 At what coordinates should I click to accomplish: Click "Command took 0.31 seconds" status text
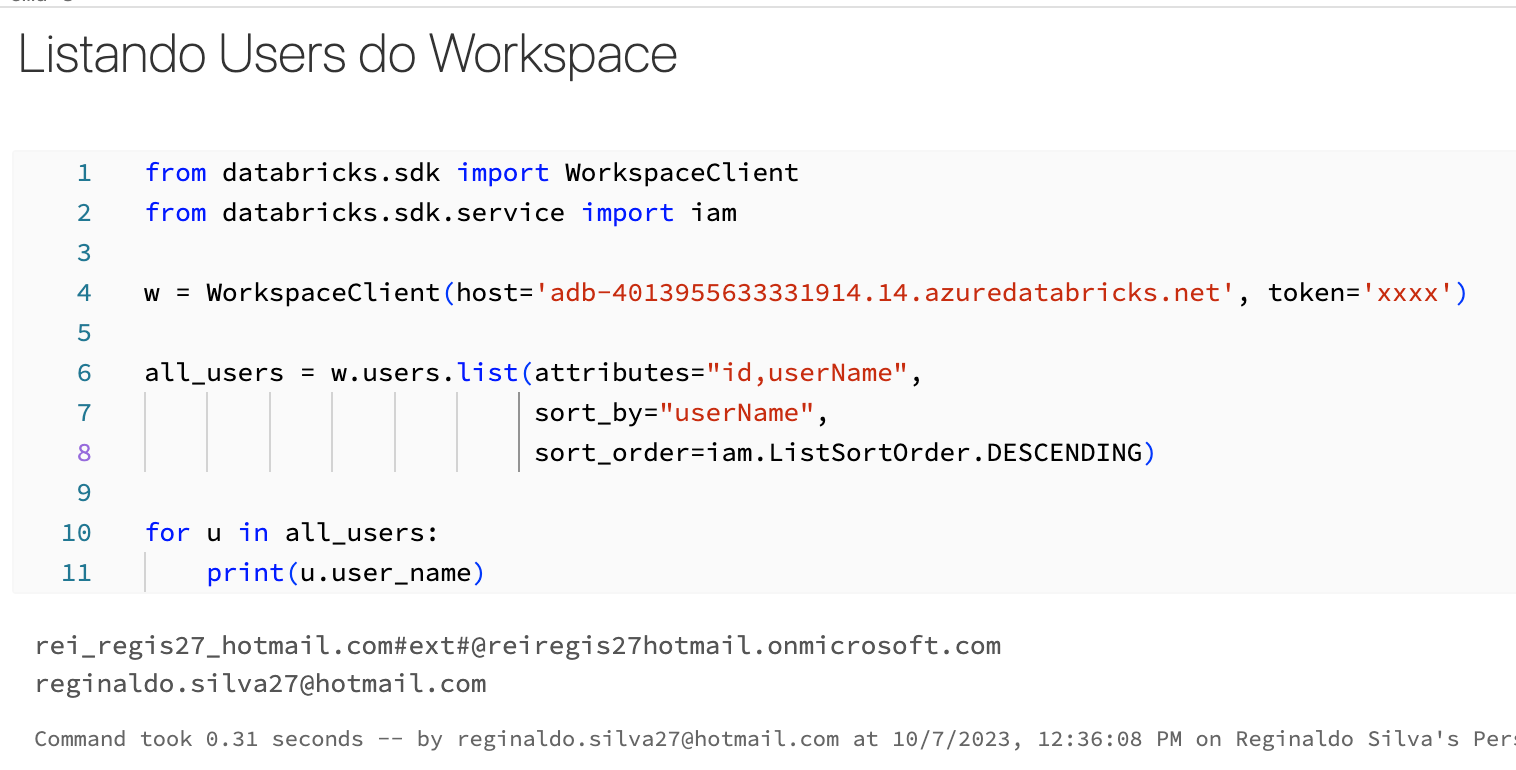199,739
